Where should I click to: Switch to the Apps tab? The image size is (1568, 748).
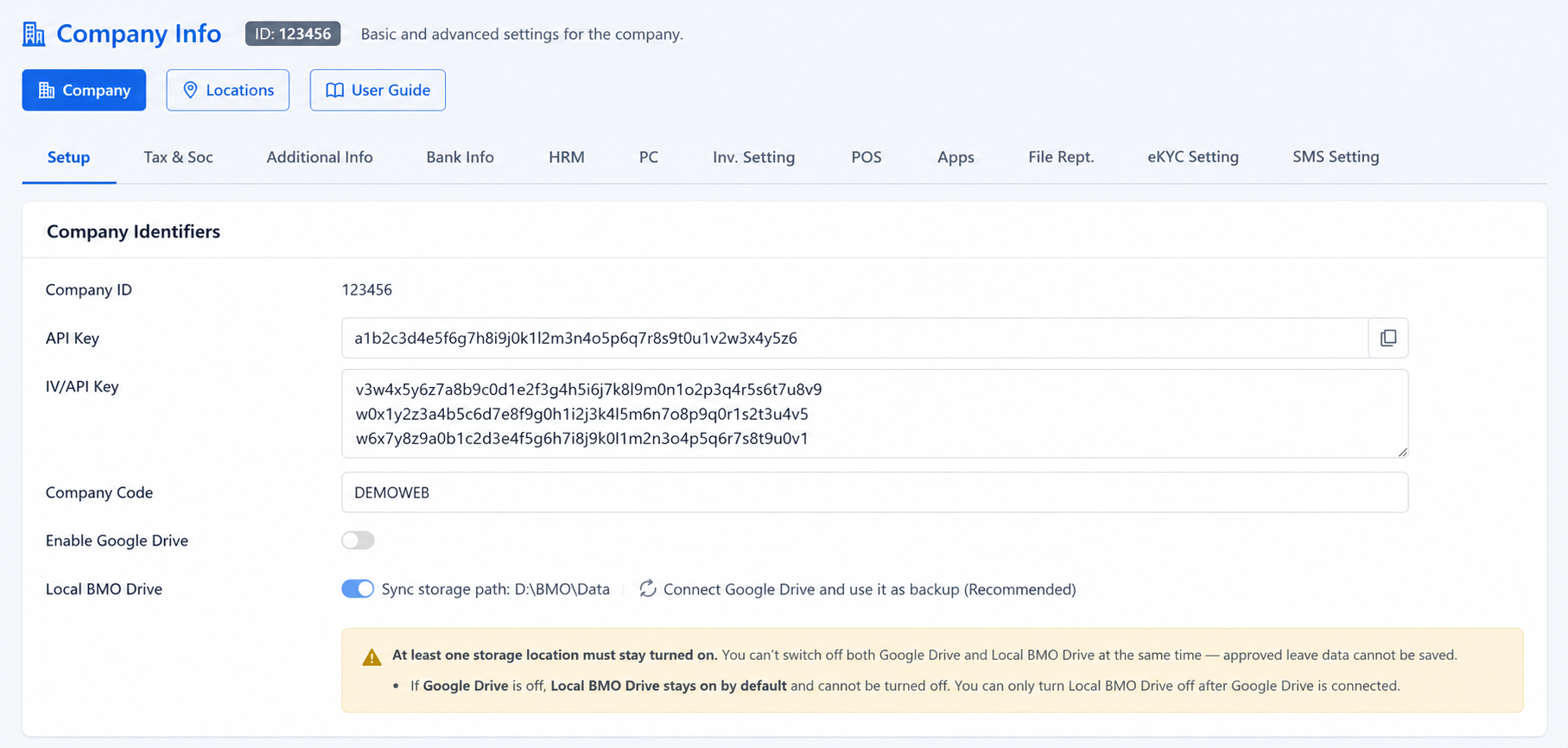[955, 157]
